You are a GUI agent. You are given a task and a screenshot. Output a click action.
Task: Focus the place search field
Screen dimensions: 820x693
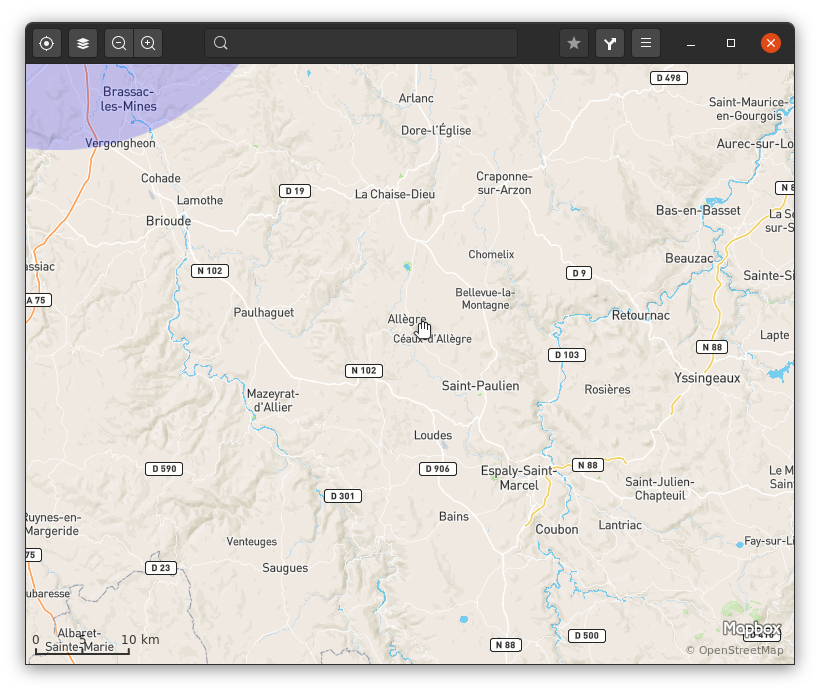pos(361,43)
